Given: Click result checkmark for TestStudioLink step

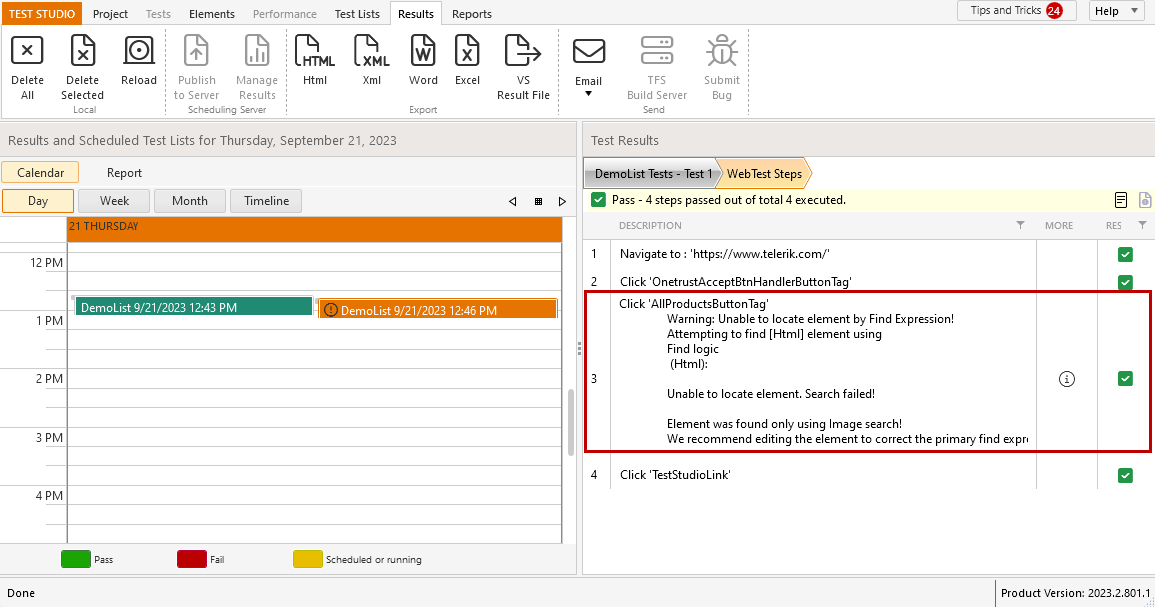Looking at the screenshot, I should 1125,475.
